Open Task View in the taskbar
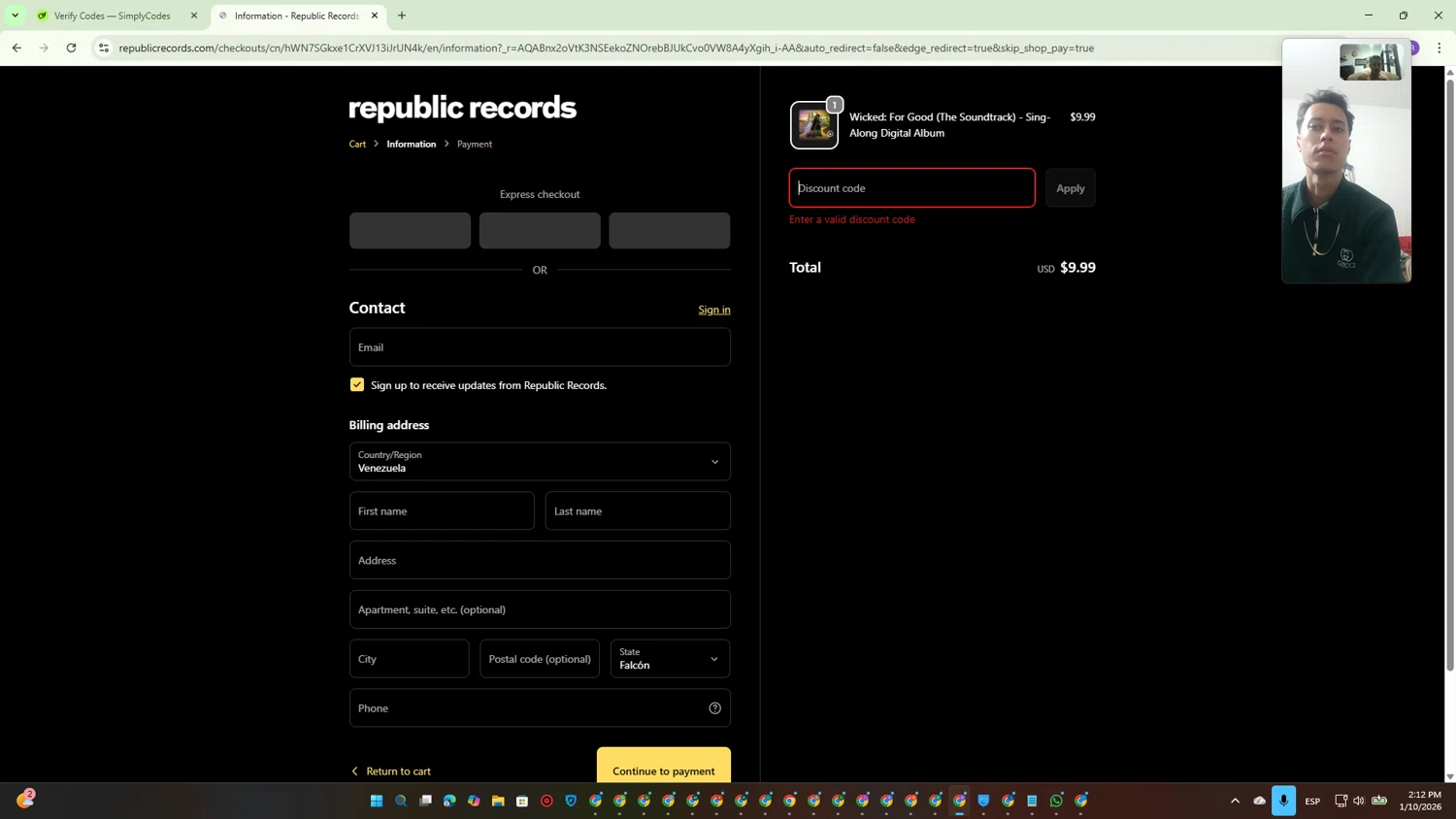1456x819 pixels. pyautogui.click(x=425, y=801)
